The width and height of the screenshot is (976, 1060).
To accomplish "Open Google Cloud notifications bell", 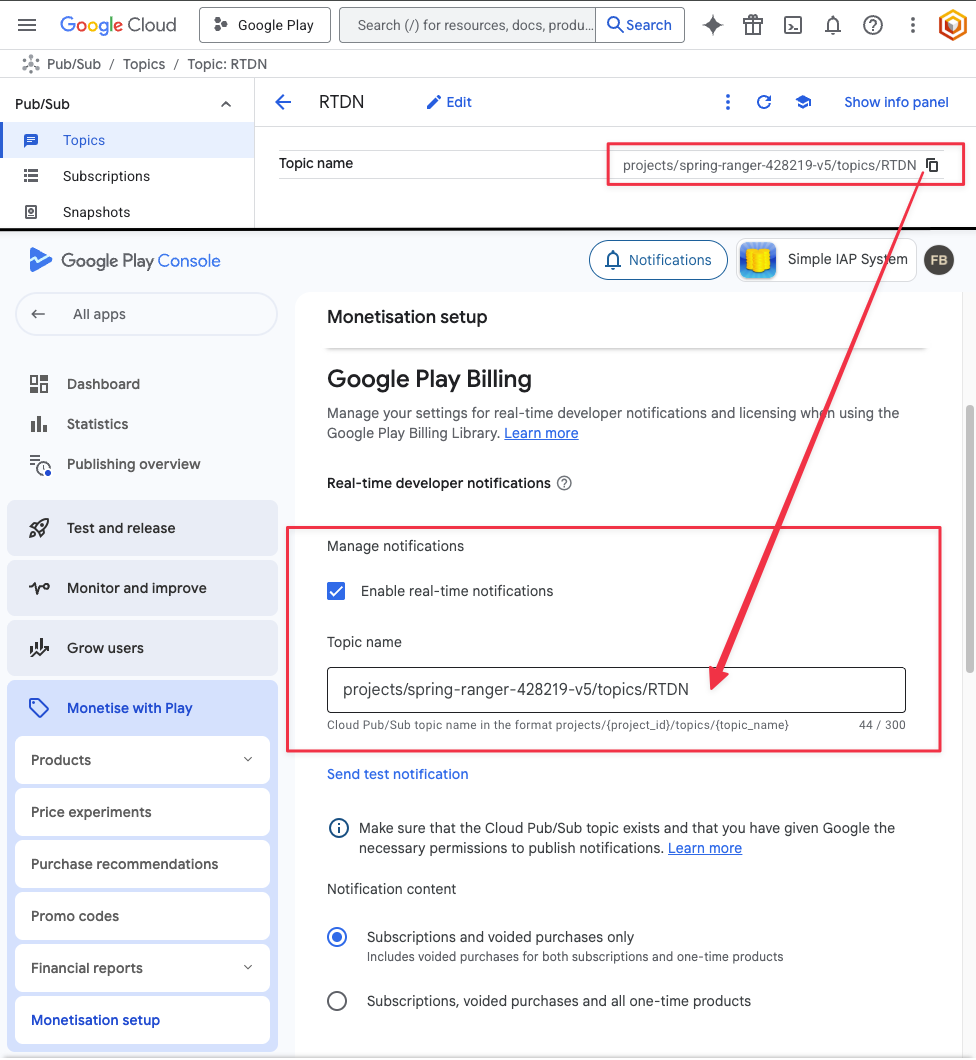I will pyautogui.click(x=833, y=25).
